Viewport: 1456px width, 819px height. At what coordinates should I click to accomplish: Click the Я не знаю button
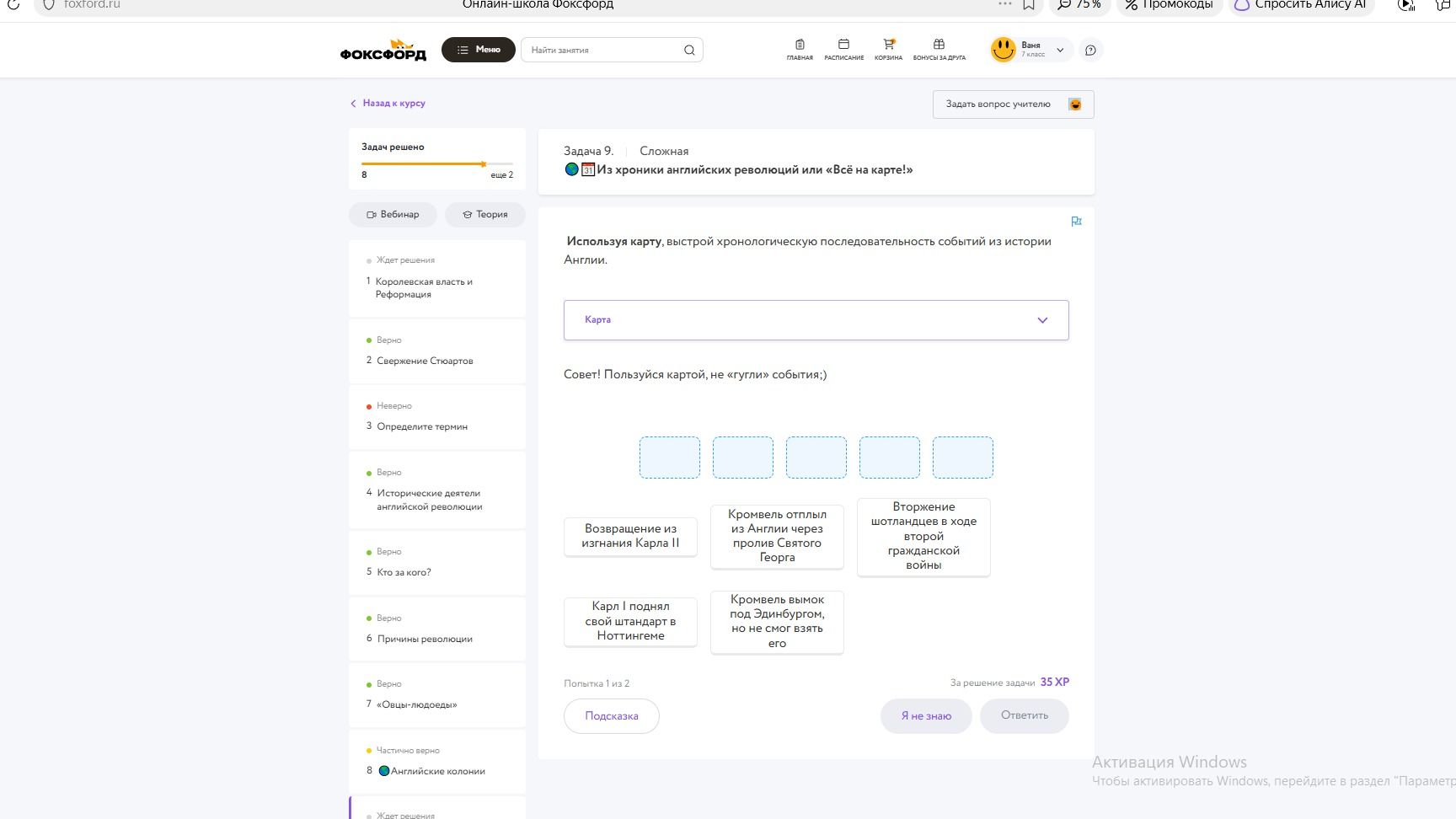point(926,716)
